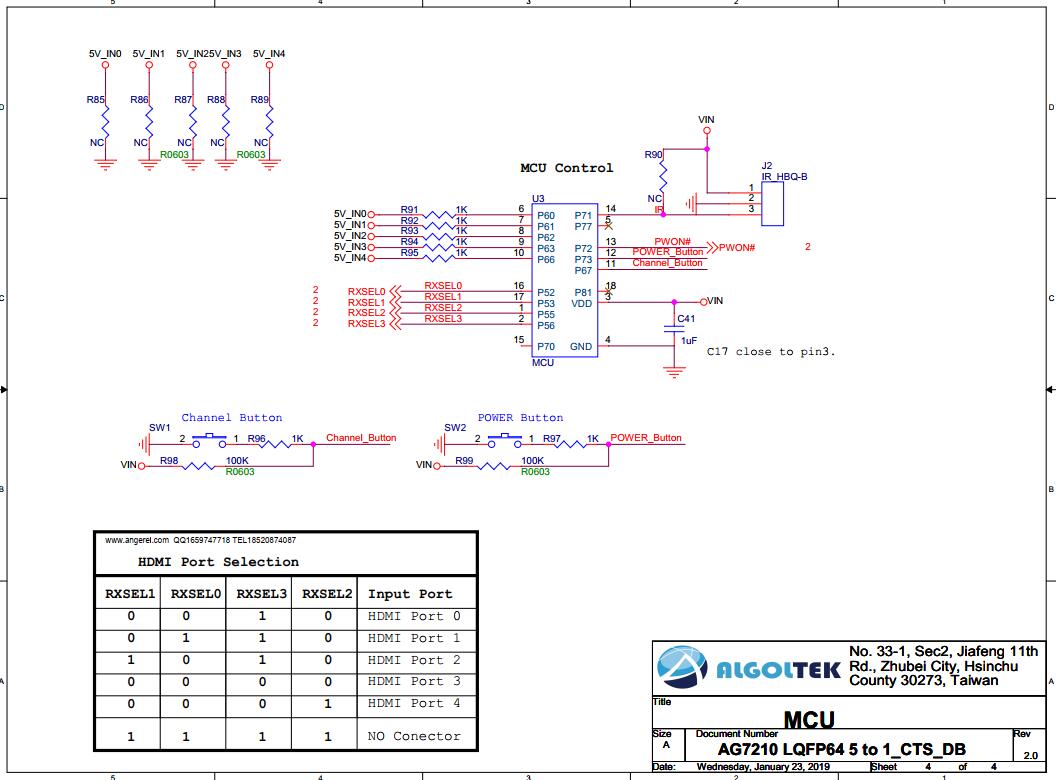Click the 100K value of R98

237,461
